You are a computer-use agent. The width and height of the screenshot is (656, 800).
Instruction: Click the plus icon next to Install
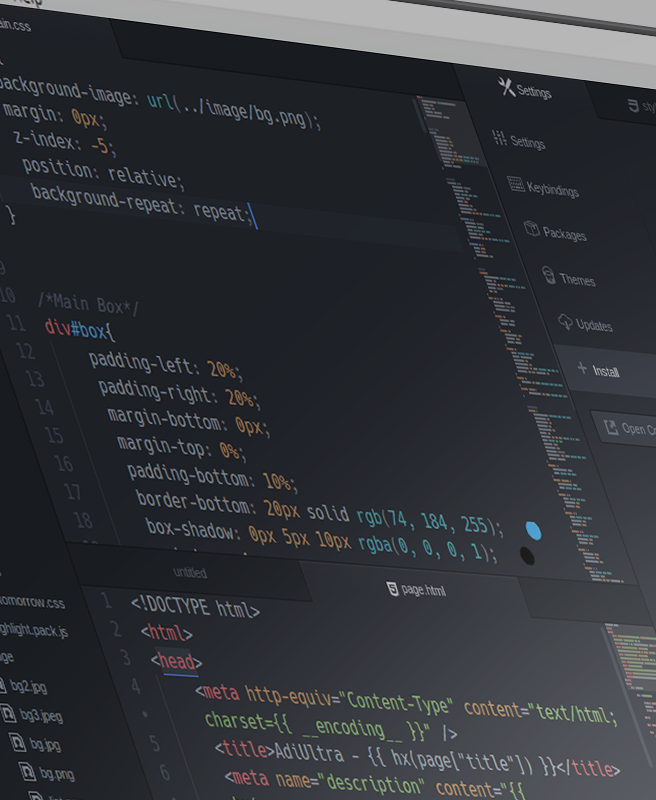(x=582, y=369)
